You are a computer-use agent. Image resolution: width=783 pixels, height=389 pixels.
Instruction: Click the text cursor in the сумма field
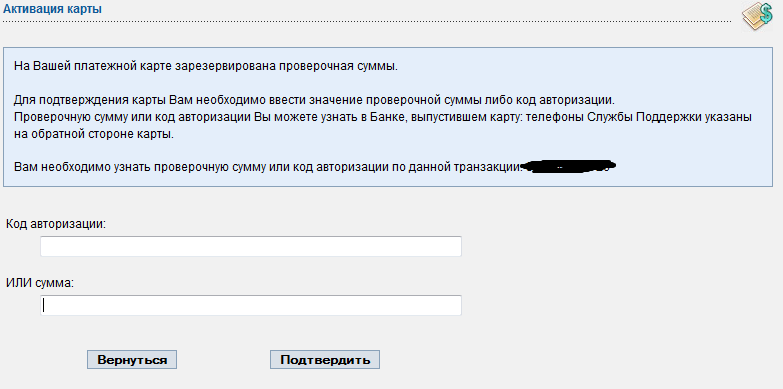[x=43, y=305]
